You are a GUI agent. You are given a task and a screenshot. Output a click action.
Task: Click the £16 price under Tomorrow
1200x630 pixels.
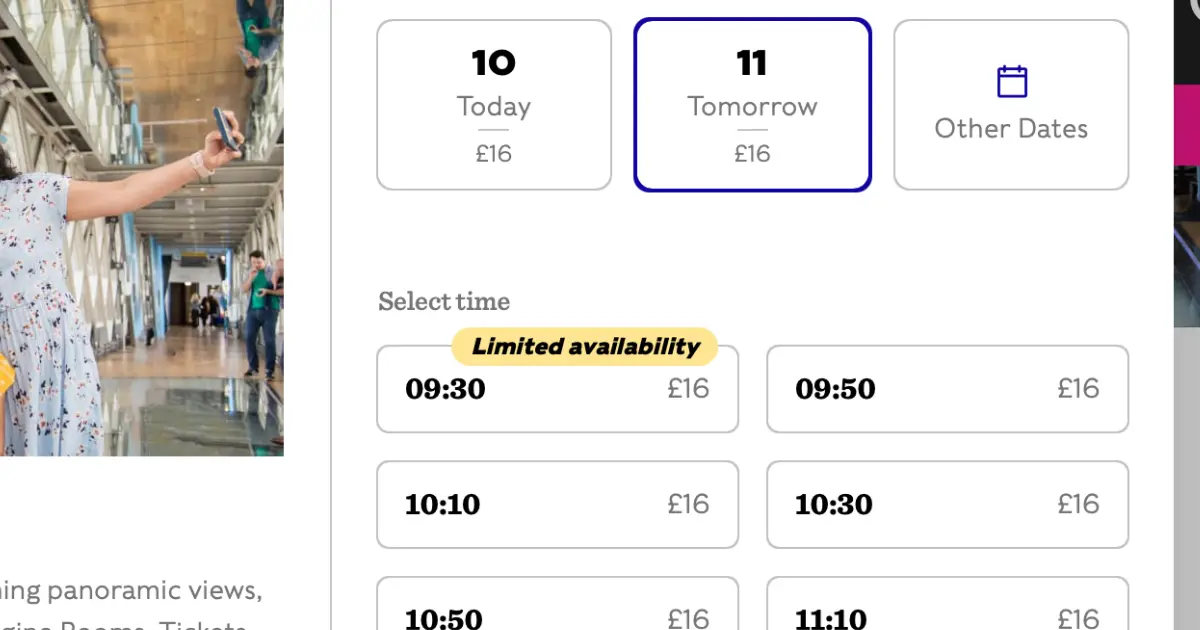click(752, 153)
